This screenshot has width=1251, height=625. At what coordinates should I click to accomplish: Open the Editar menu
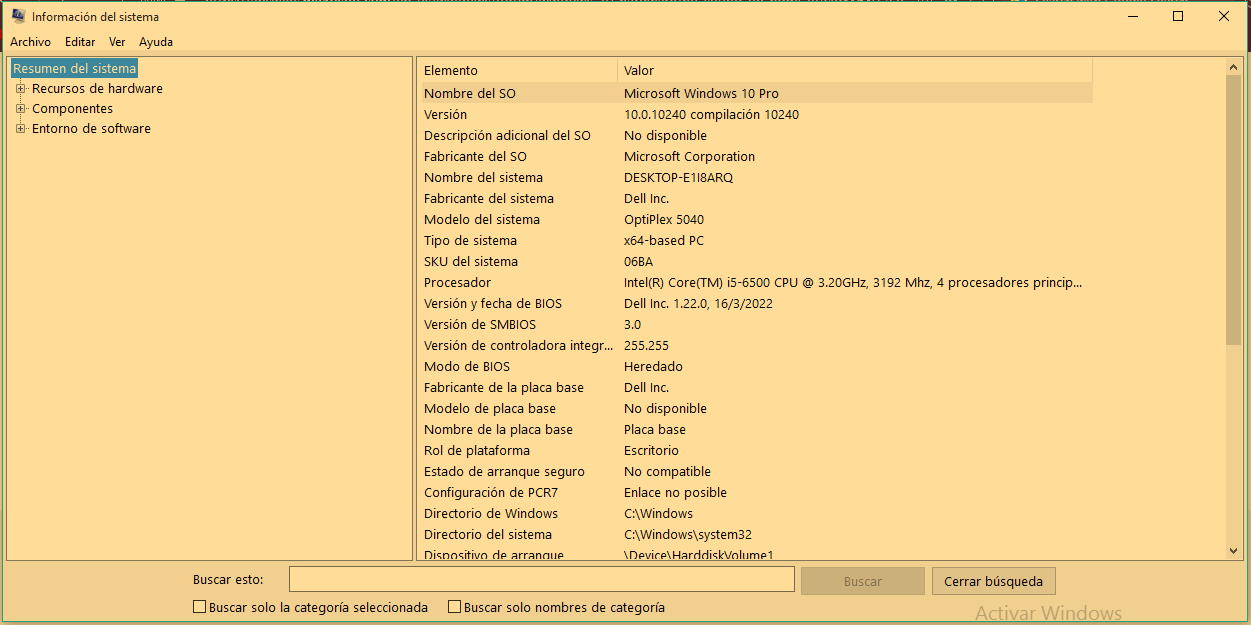(x=80, y=42)
